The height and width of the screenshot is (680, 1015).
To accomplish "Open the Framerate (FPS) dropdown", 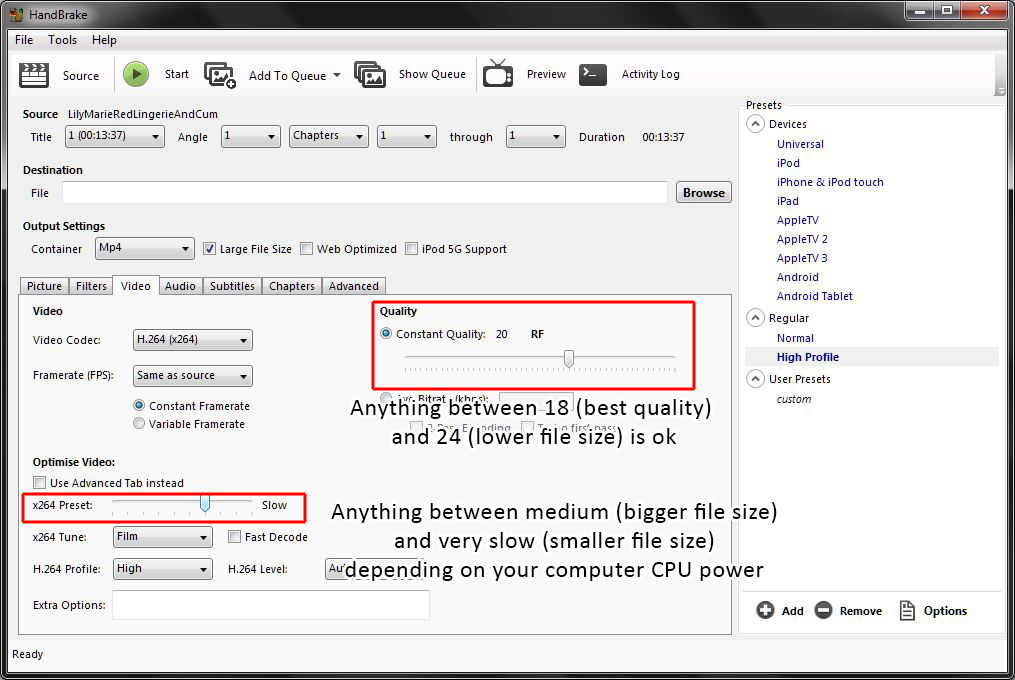I will (192, 376).
